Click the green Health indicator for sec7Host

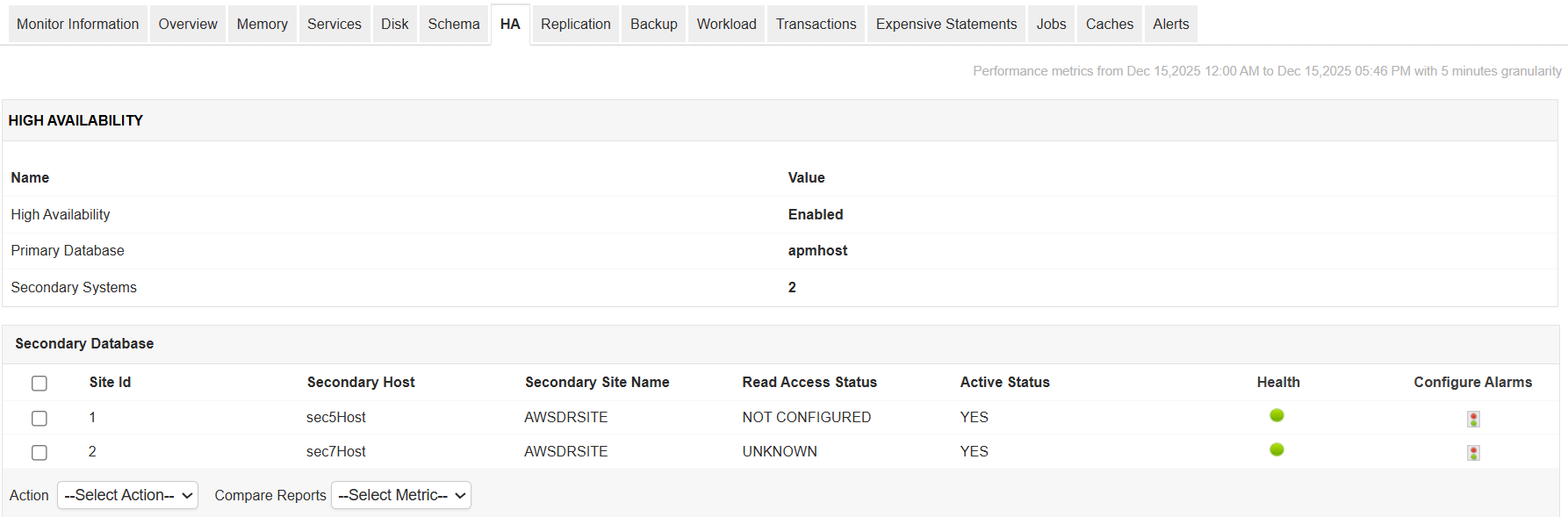(1277, 450)
